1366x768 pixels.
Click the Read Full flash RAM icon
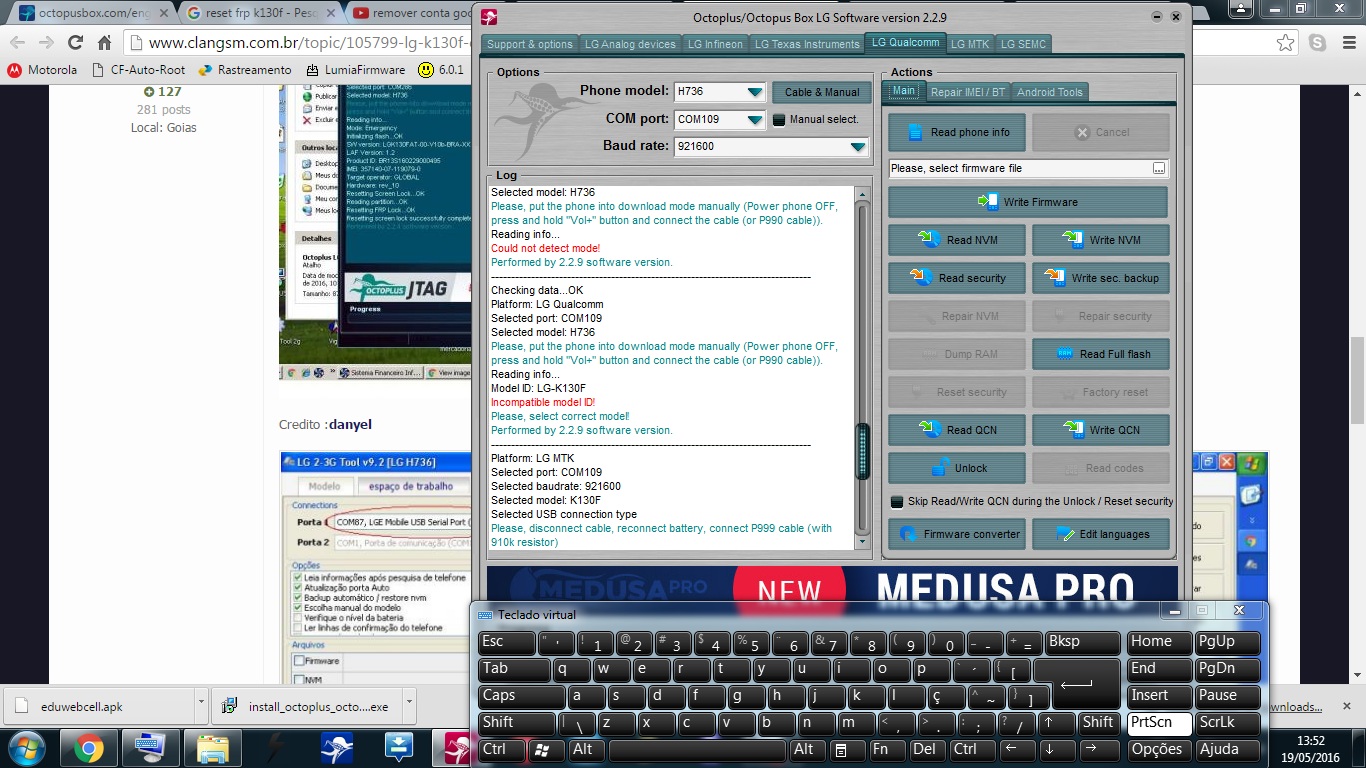click(x=1064, y=354)
